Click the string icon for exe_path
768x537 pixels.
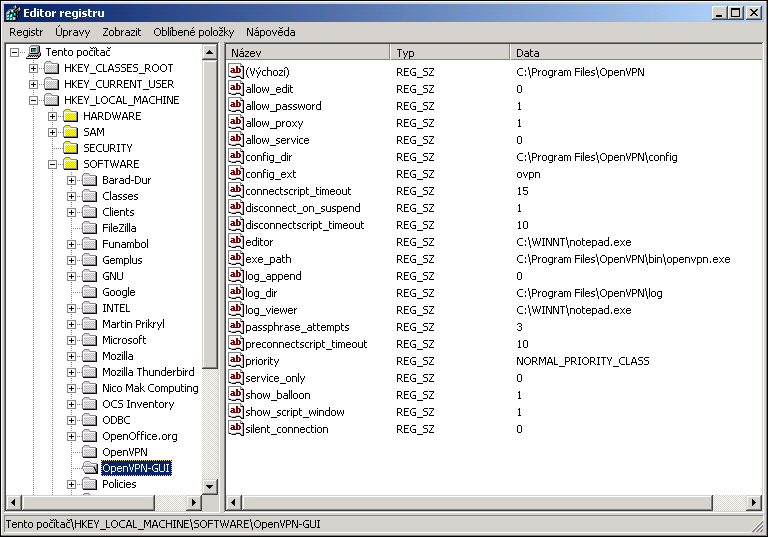236,258
